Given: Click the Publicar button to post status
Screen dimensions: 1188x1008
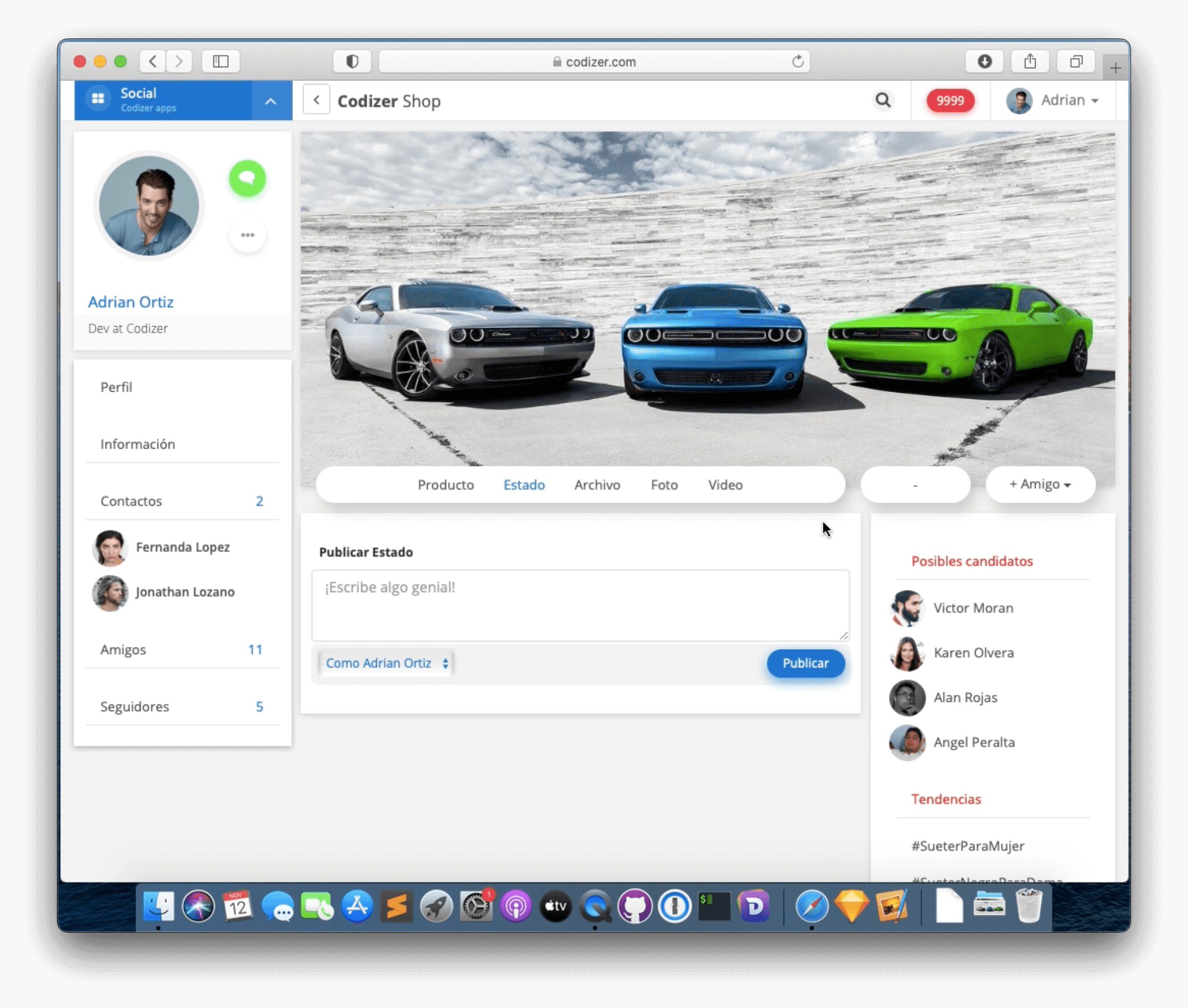Looking at the screenshot, I should pos(806,663).
